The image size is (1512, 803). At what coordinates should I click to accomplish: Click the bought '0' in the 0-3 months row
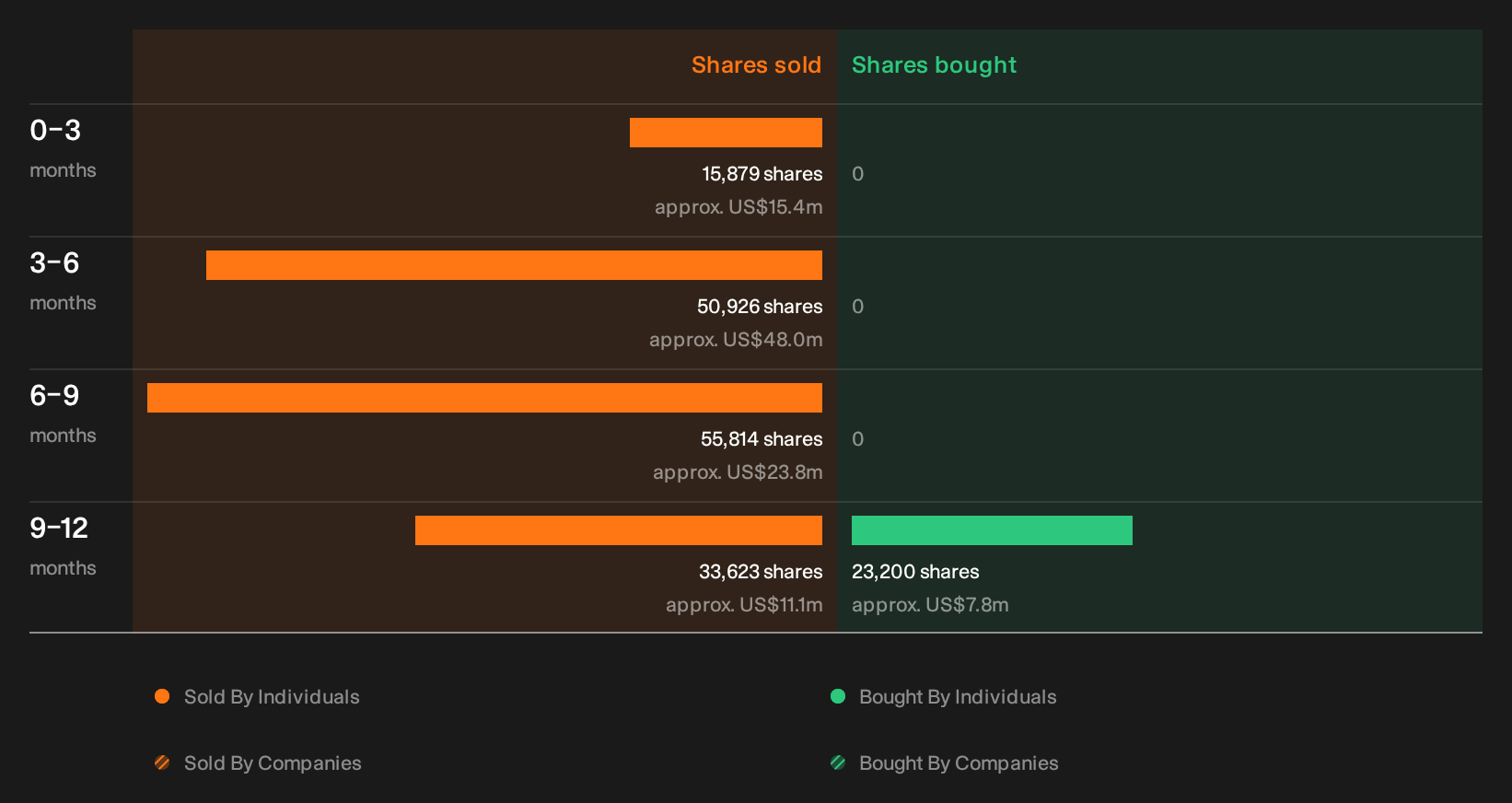click(x=857, y=174)
